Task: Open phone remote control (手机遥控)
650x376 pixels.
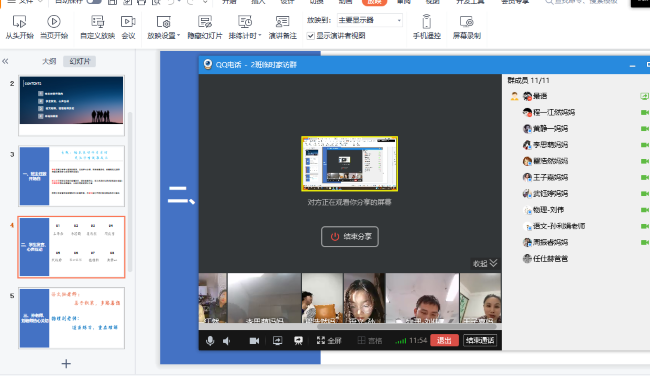Action: [x=427, y=27]
